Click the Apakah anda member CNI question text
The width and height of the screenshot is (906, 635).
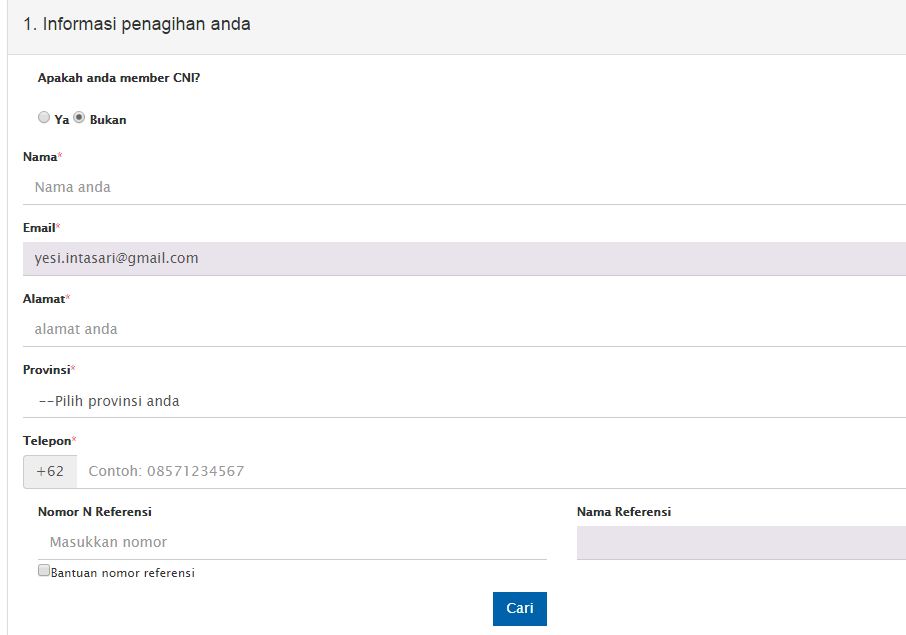[x=118, y=78]
